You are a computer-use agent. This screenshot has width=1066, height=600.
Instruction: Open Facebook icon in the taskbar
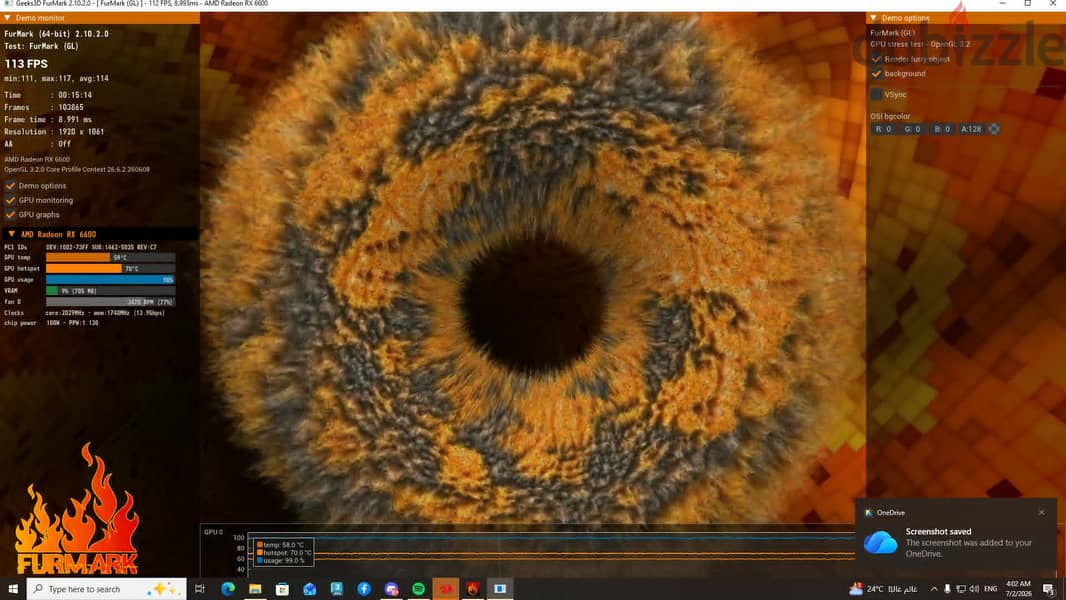pos(364,588)
